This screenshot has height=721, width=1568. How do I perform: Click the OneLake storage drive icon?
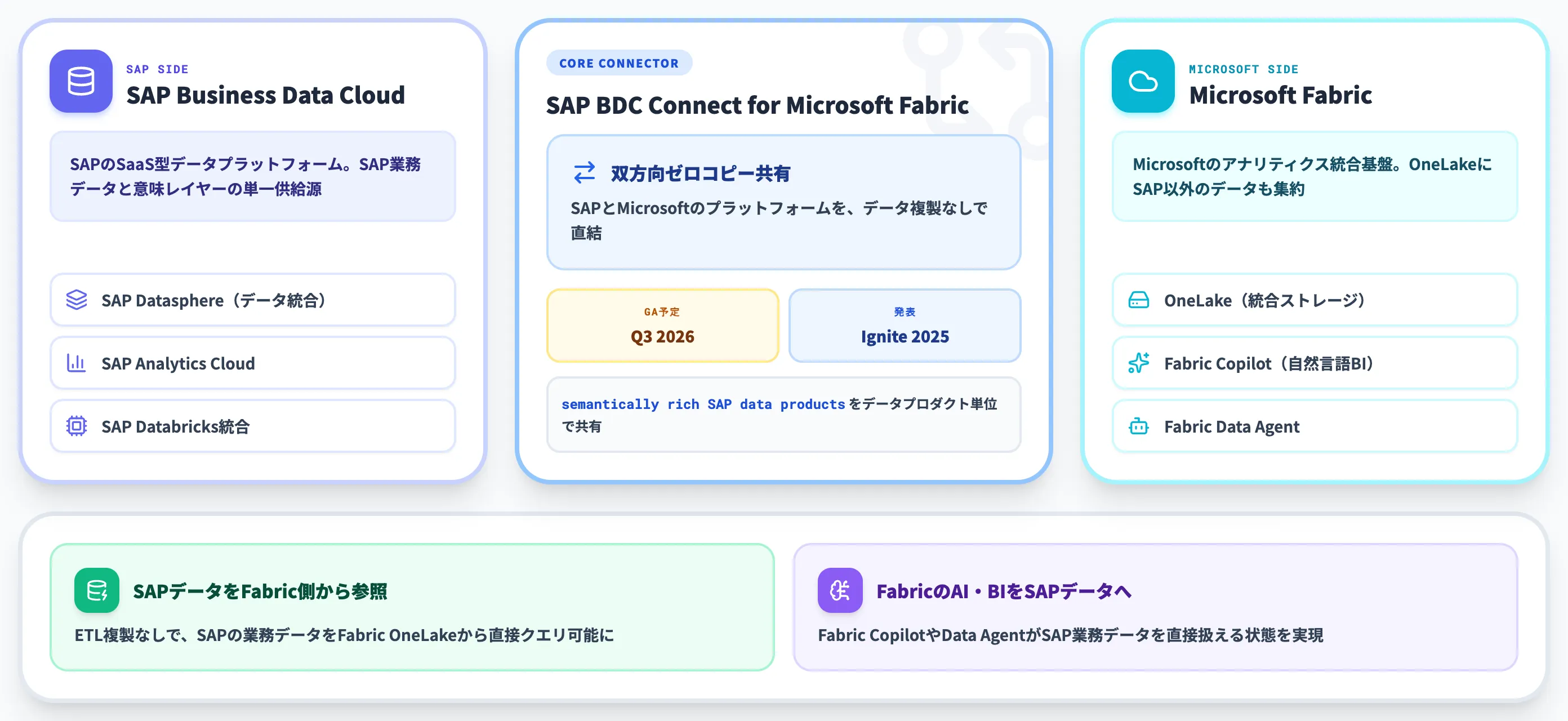coord(1138,300)
